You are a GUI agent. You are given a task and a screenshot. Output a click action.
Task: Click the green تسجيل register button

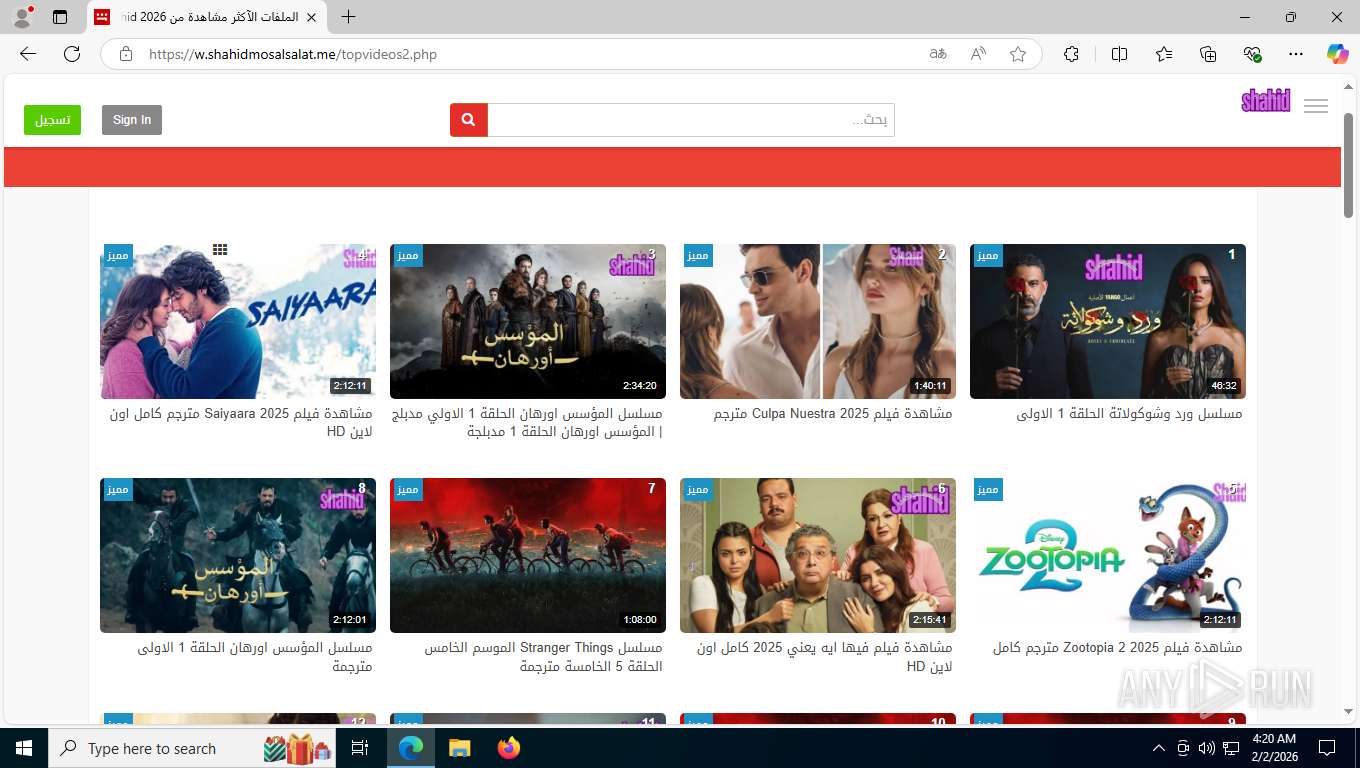[x=52, y=120]
